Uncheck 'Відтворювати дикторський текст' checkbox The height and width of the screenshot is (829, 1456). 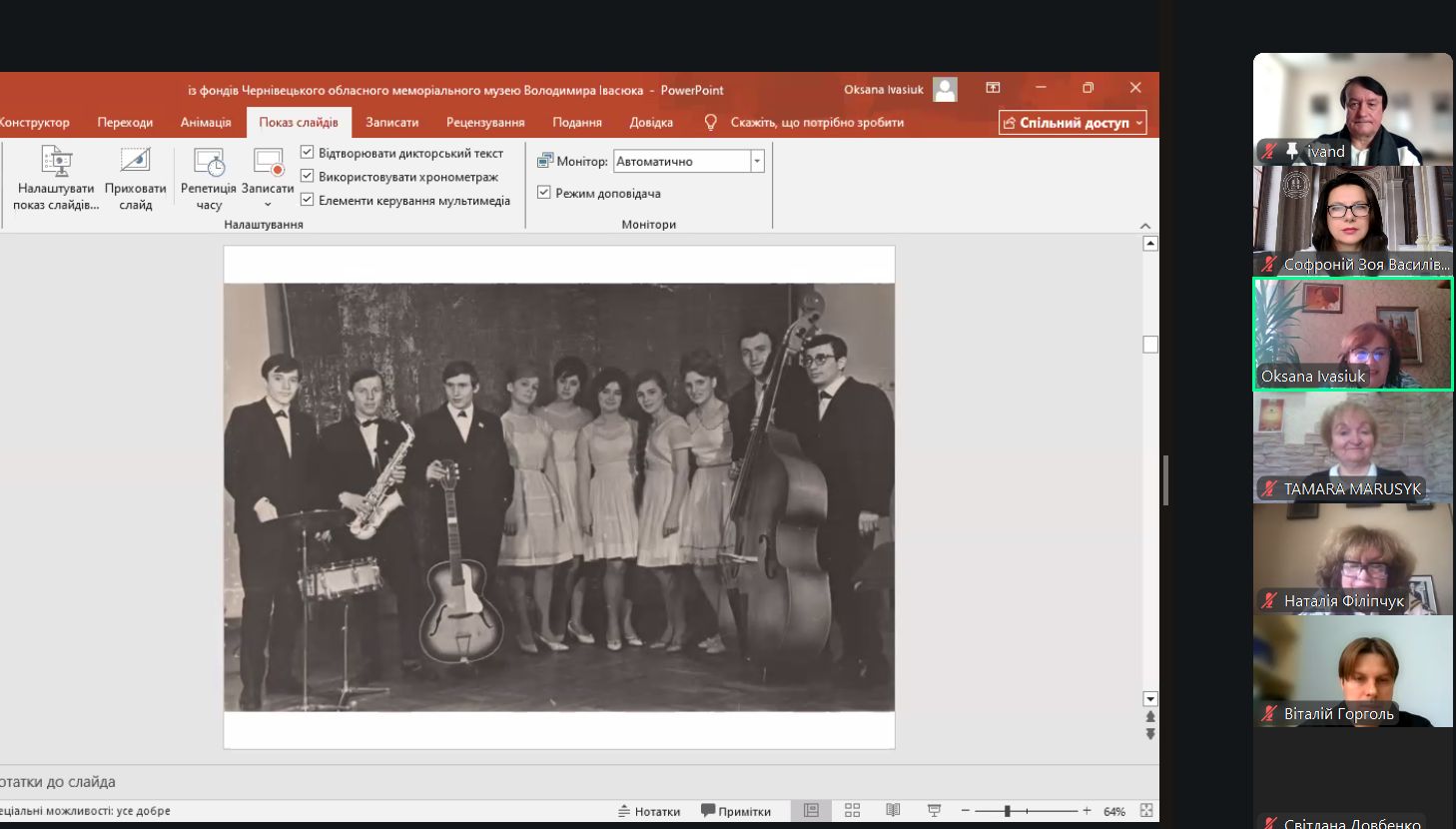pos(308,152)
